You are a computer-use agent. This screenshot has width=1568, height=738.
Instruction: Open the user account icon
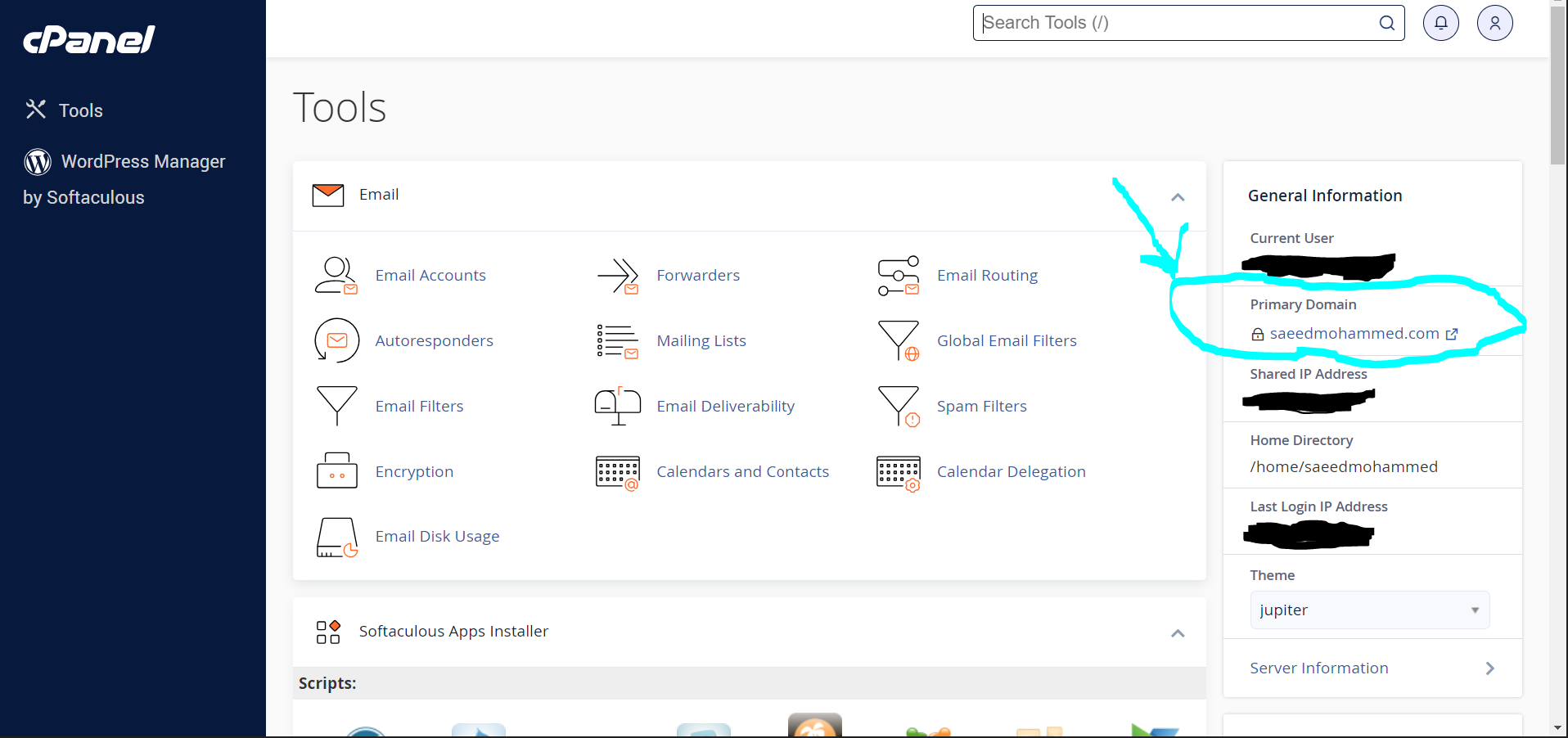[1494, 23]
